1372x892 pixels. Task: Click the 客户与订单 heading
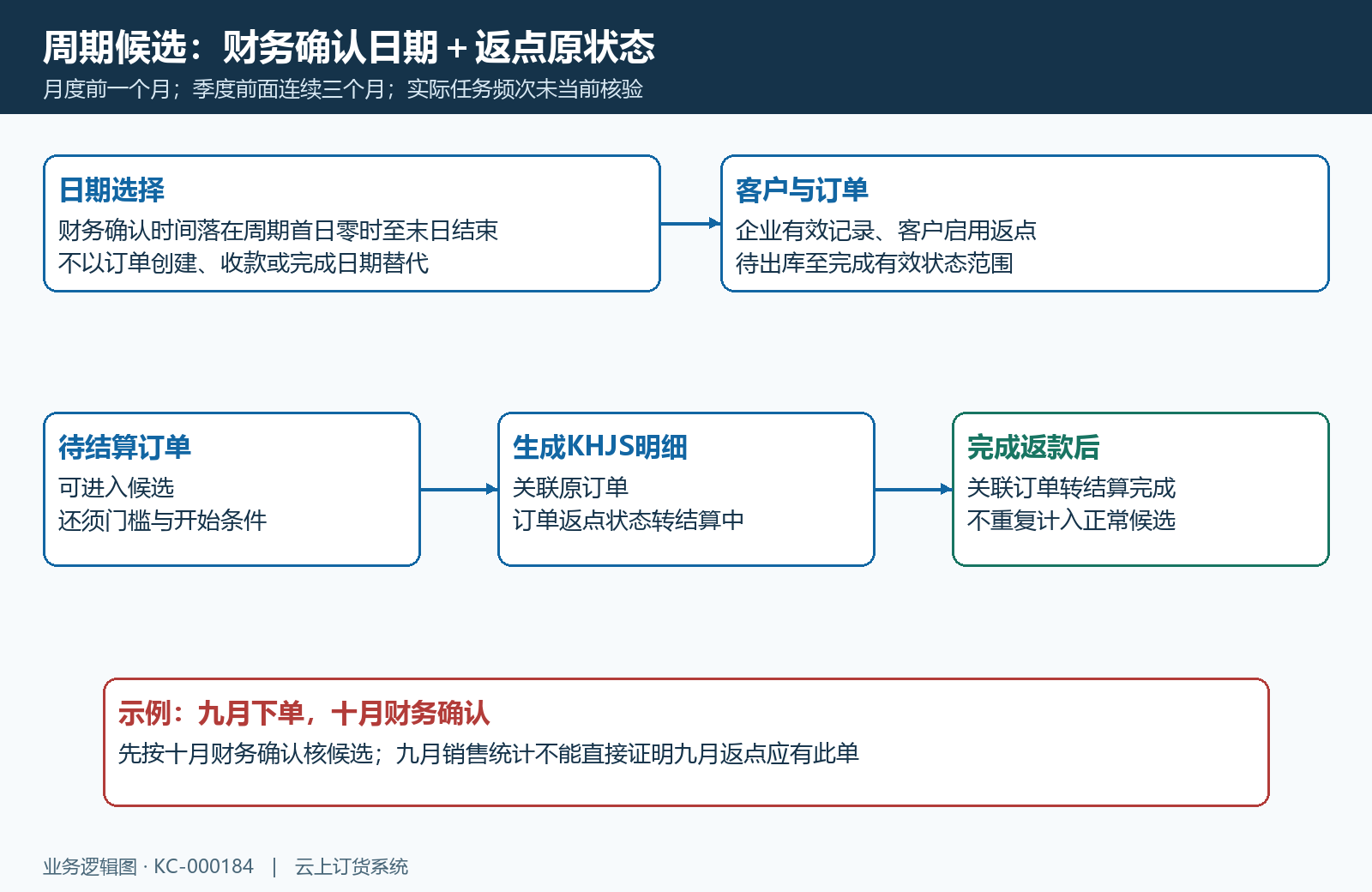(802, 190)
